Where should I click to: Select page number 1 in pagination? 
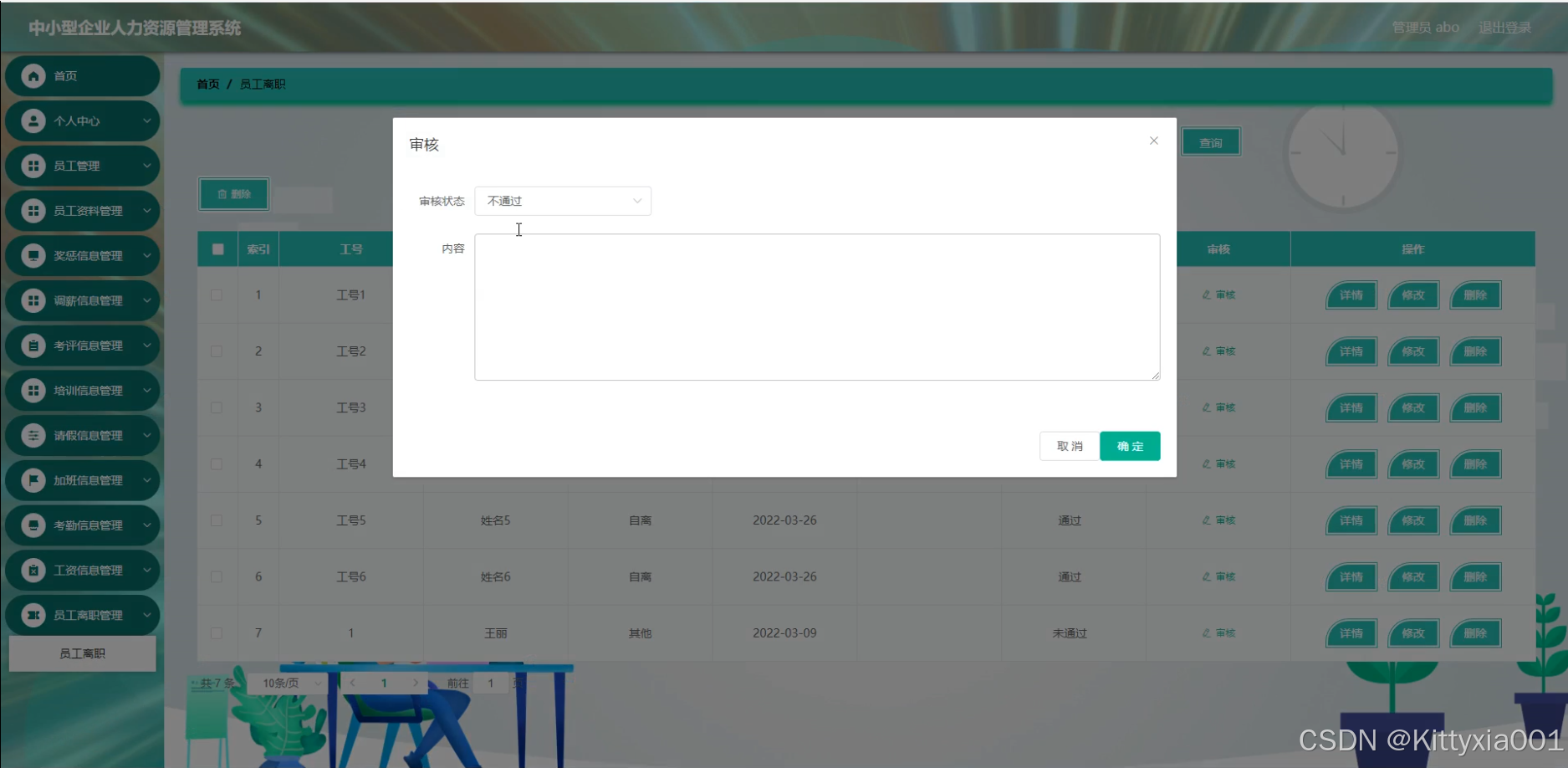tap(384, 684)
